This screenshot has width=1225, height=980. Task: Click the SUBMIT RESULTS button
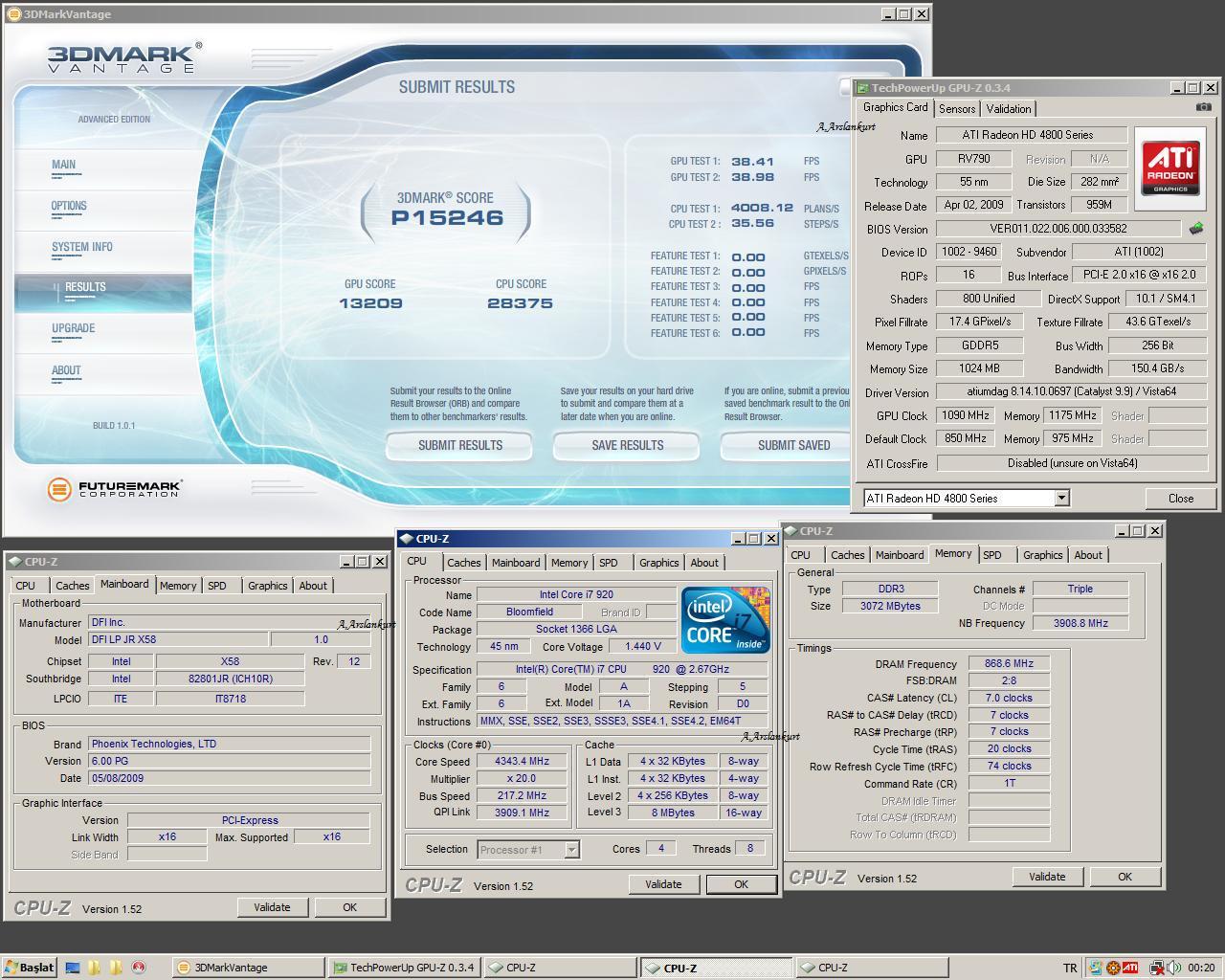[x=460, y=445]
